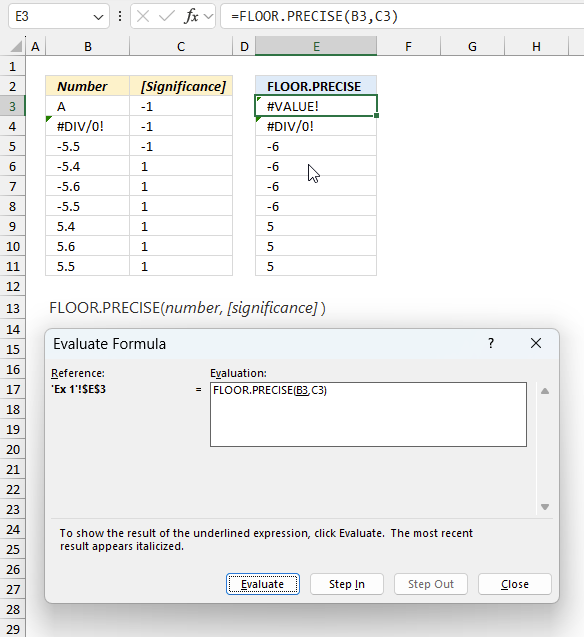Select cell B7 with -5.6
Image resolution: width=584 pixels, height=637 pixels.
click(x=88, y=186)
